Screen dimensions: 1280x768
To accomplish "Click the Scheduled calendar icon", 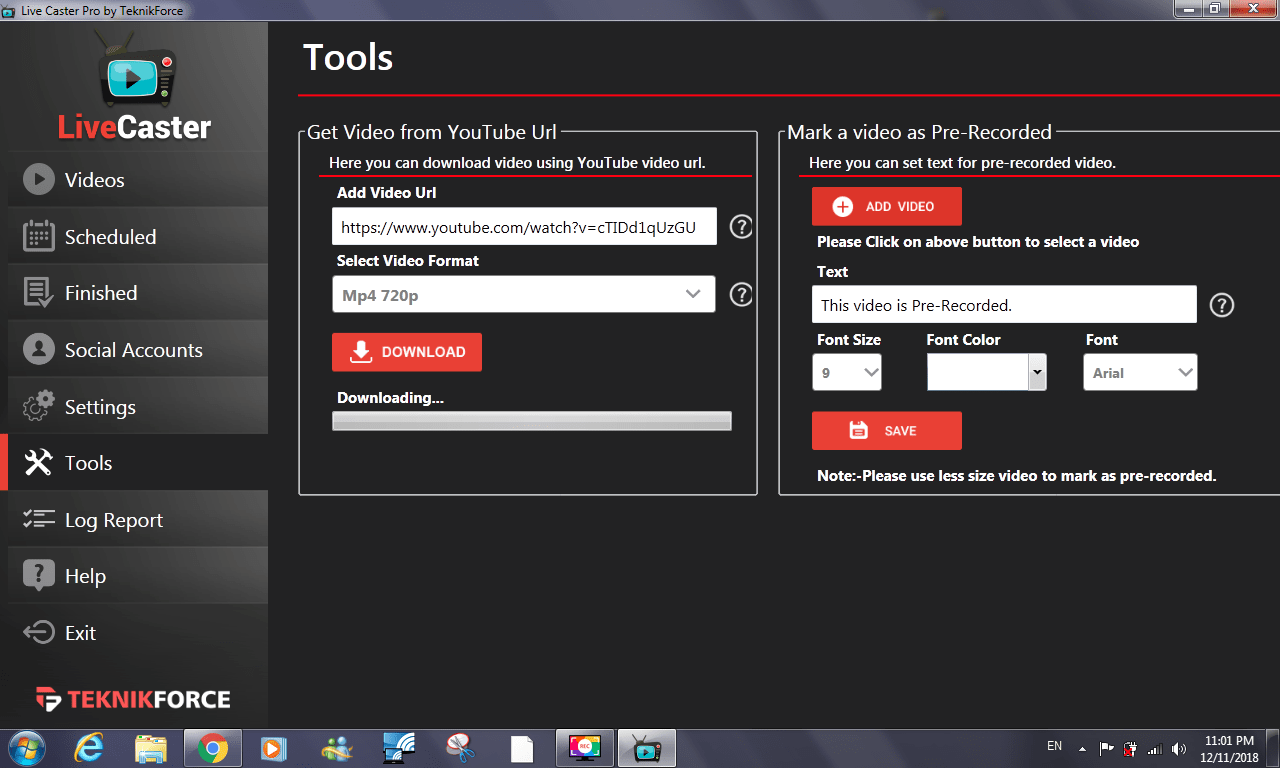I will (x=39, y=237).
